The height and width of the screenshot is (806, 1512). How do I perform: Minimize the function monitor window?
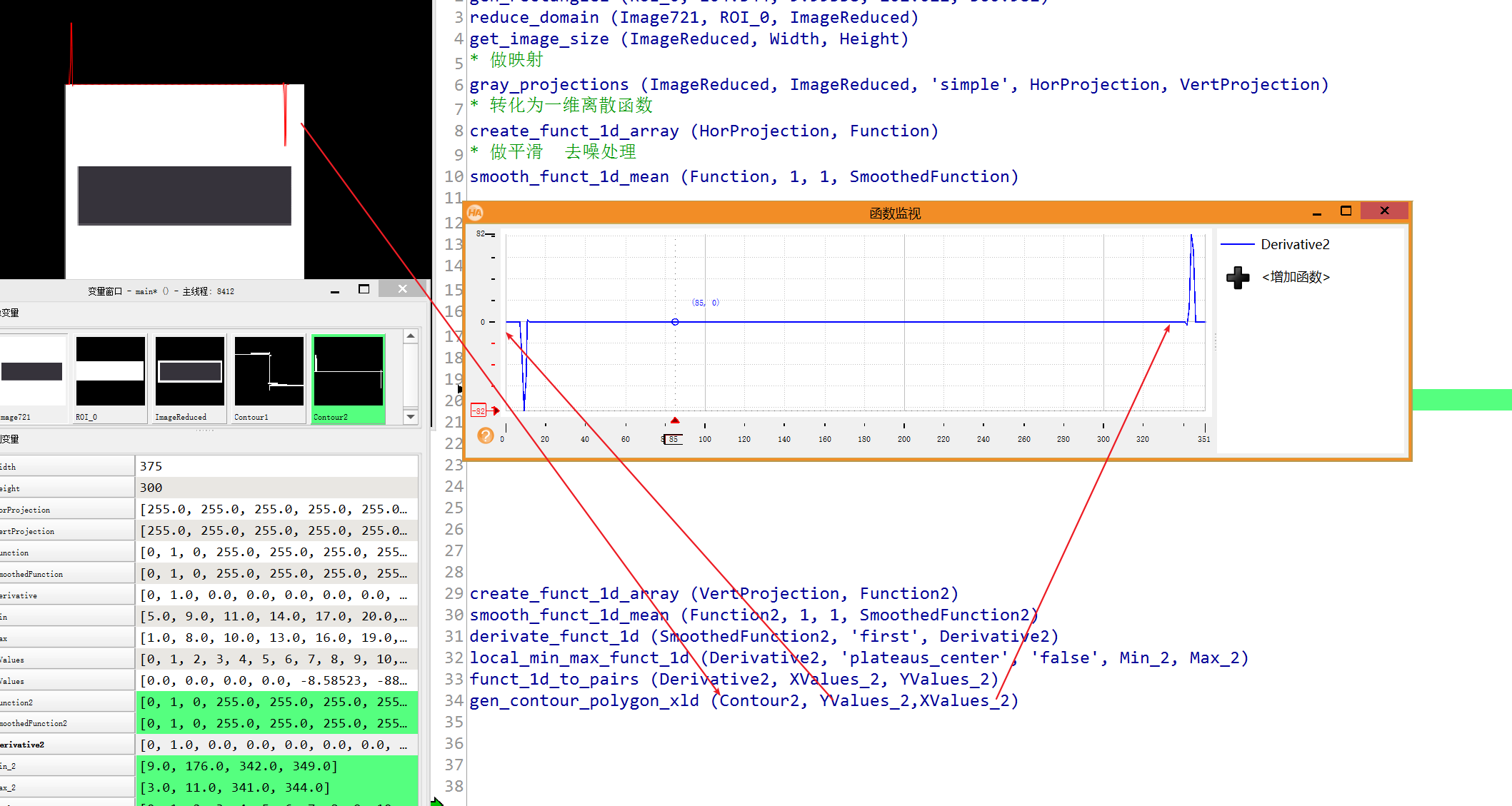click(x=1316, y=213)
